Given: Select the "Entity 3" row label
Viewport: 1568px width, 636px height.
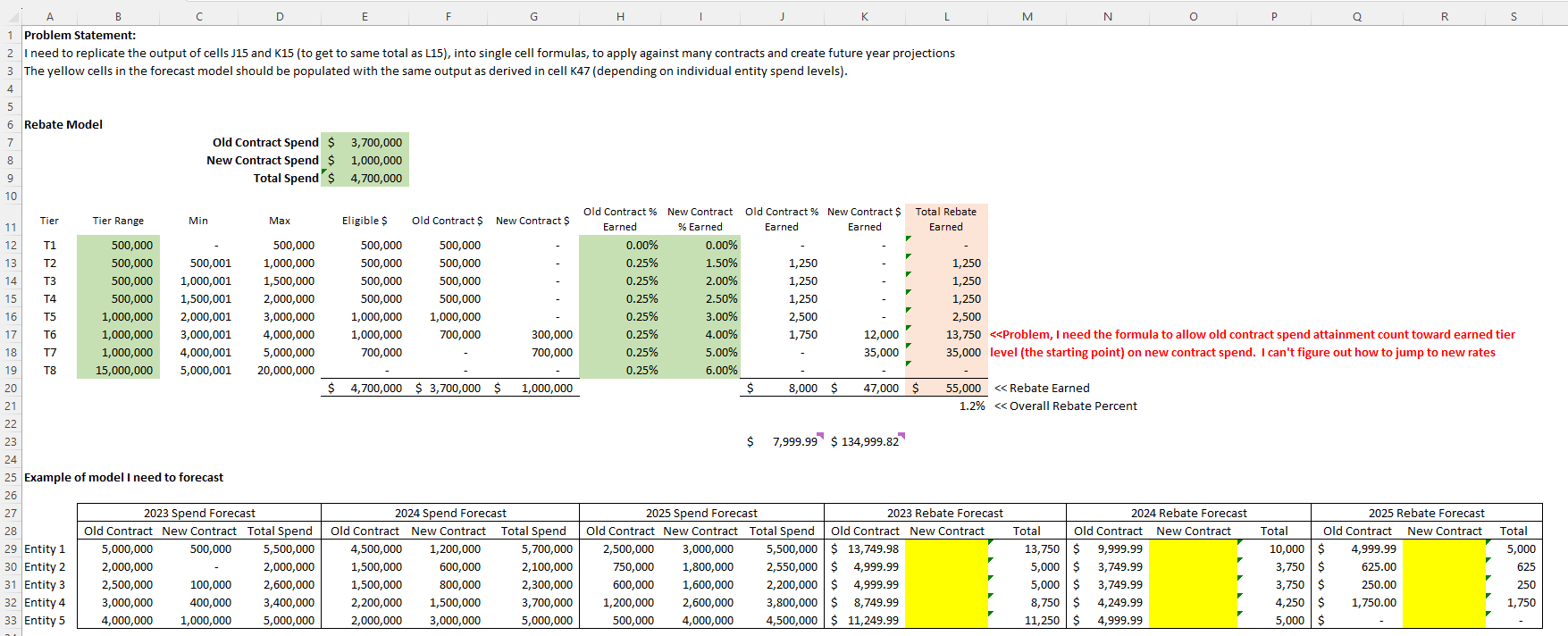Looking at the screenshot, I should click(45, 584).
